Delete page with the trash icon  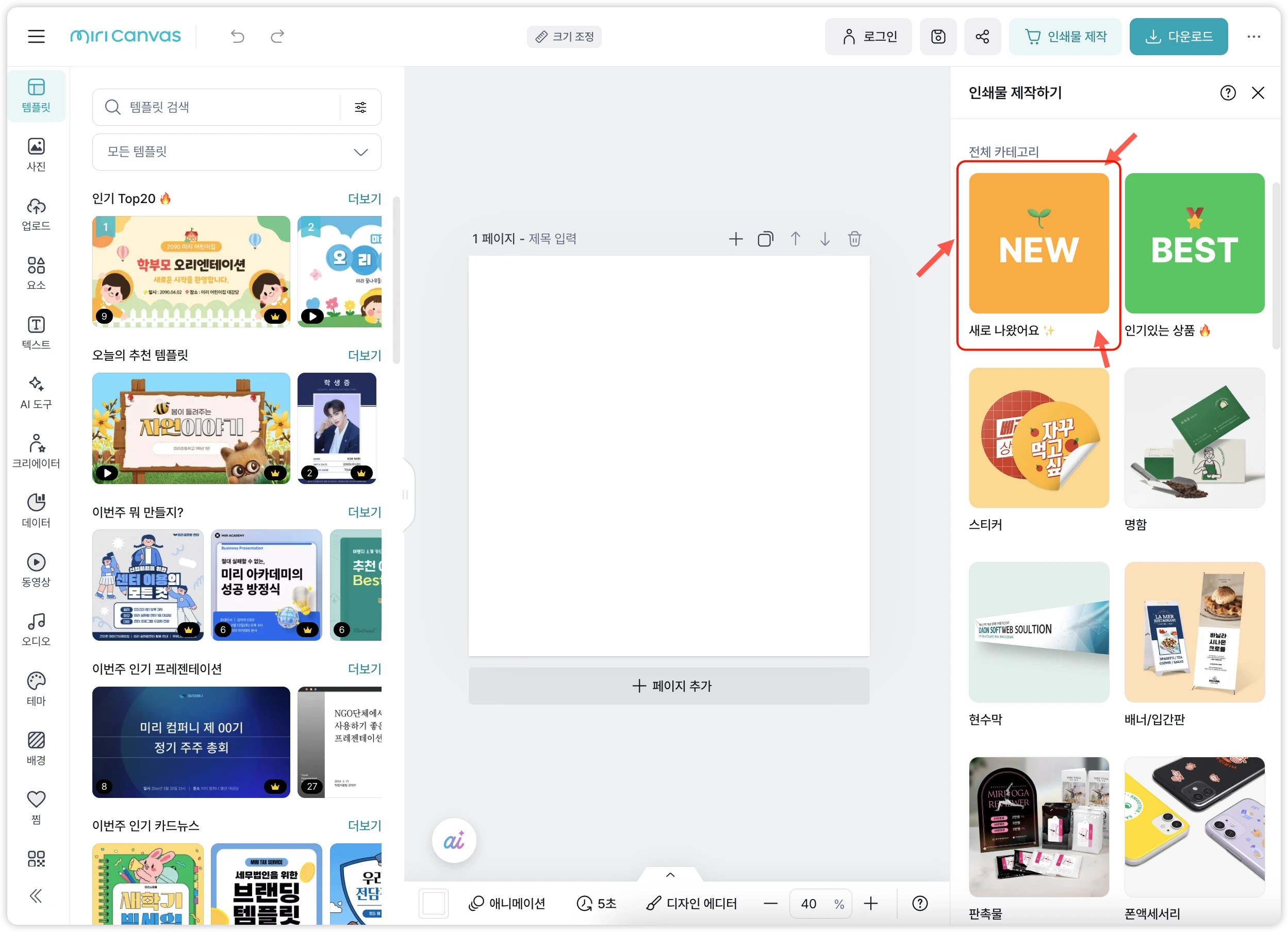pyautogui.click(x=854, y=239)
